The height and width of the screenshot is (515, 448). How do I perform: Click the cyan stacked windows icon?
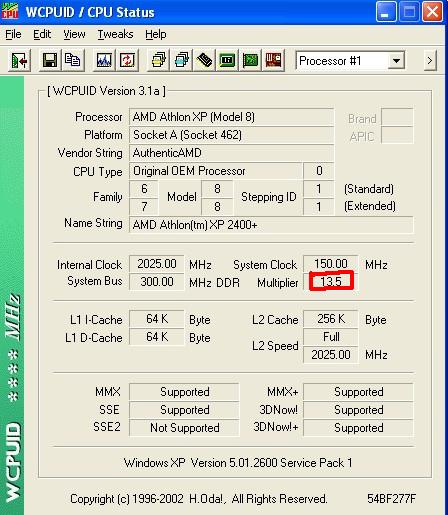[181, 61]
